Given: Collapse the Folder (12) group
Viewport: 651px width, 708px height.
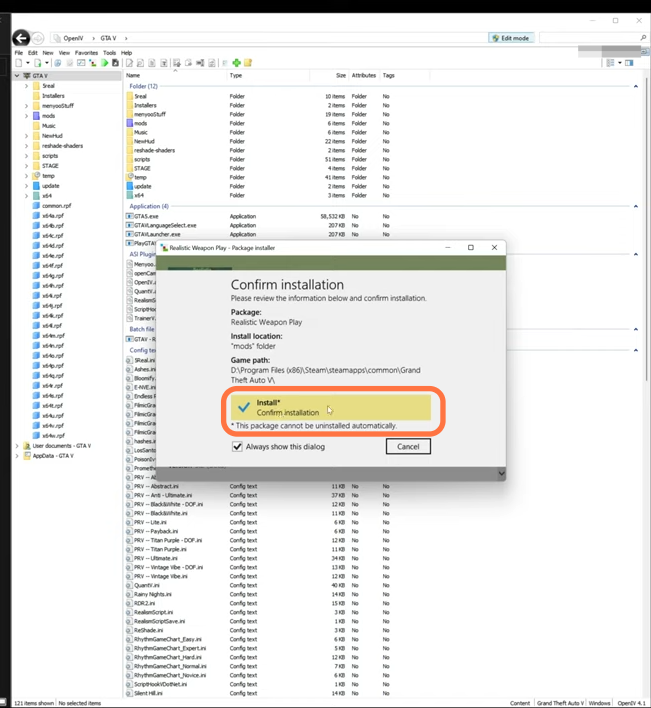Looking at the screenshot, I should pos(636,86).
